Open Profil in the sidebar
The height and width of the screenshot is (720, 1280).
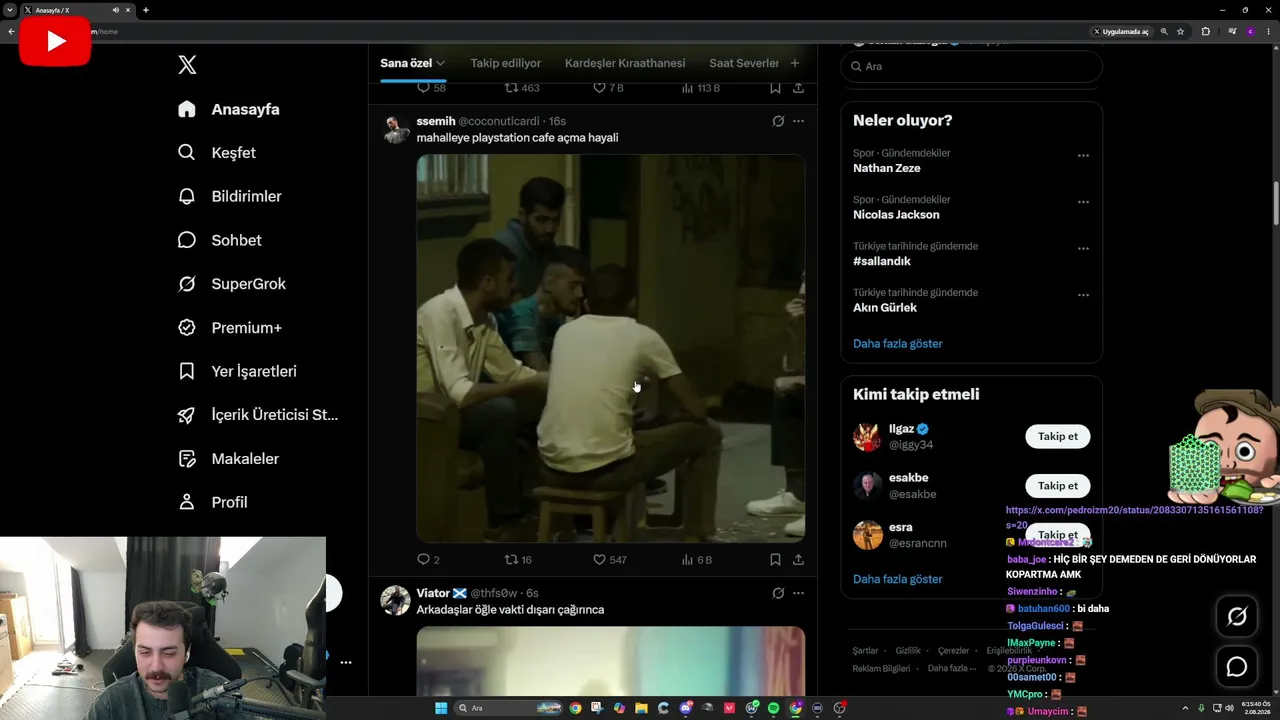point(213,502)
